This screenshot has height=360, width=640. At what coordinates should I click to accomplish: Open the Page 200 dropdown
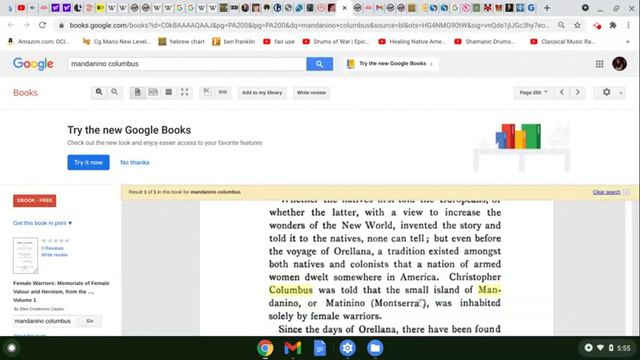click(533, 93)
